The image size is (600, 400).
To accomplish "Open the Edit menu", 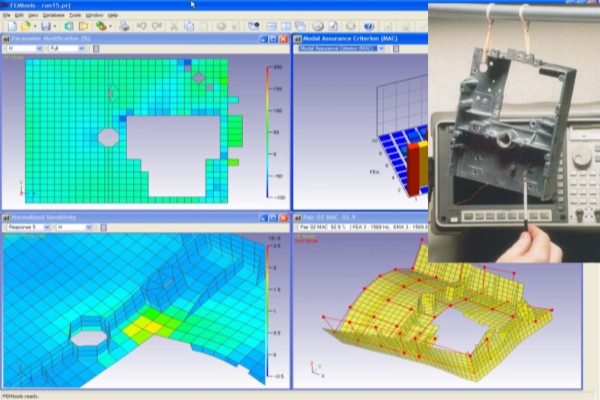I will 19,15.
